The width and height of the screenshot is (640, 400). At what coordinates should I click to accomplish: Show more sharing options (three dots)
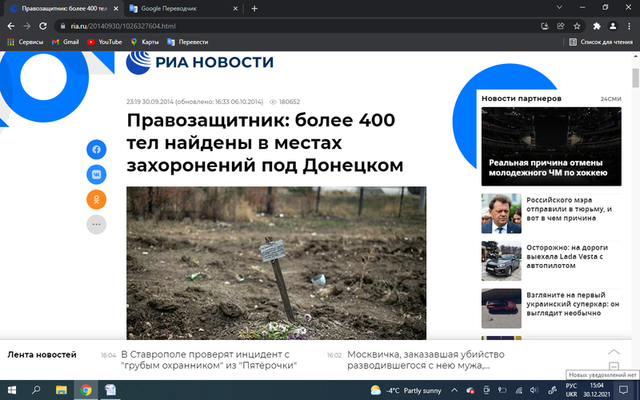click(97, 225)
